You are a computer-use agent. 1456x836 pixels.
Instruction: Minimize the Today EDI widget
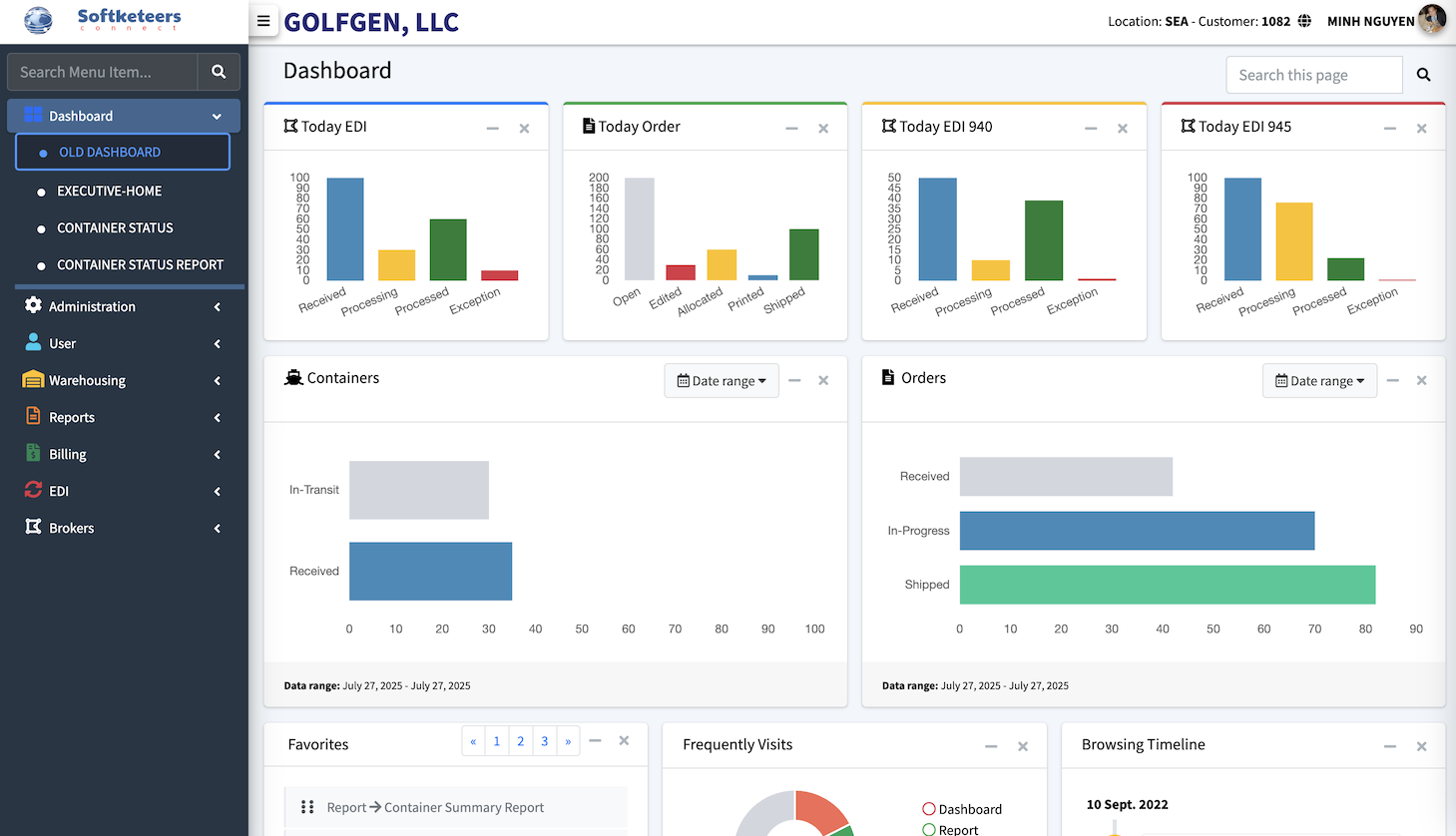tap(492, 129)
